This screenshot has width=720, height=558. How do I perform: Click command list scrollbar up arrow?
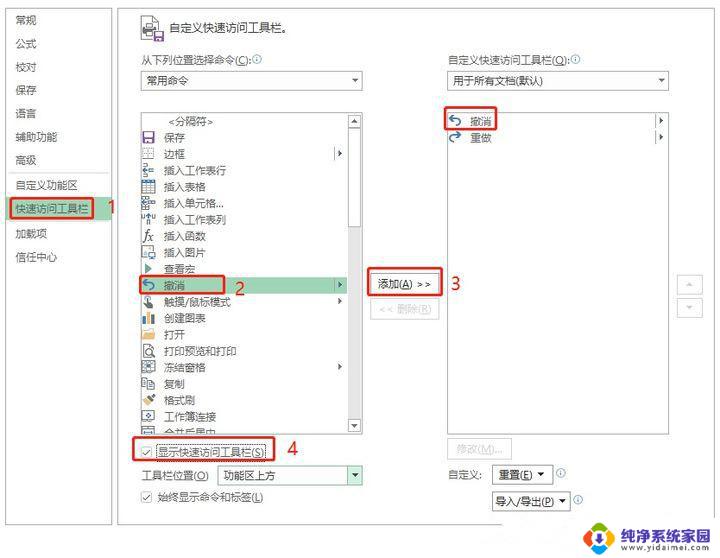354,121
